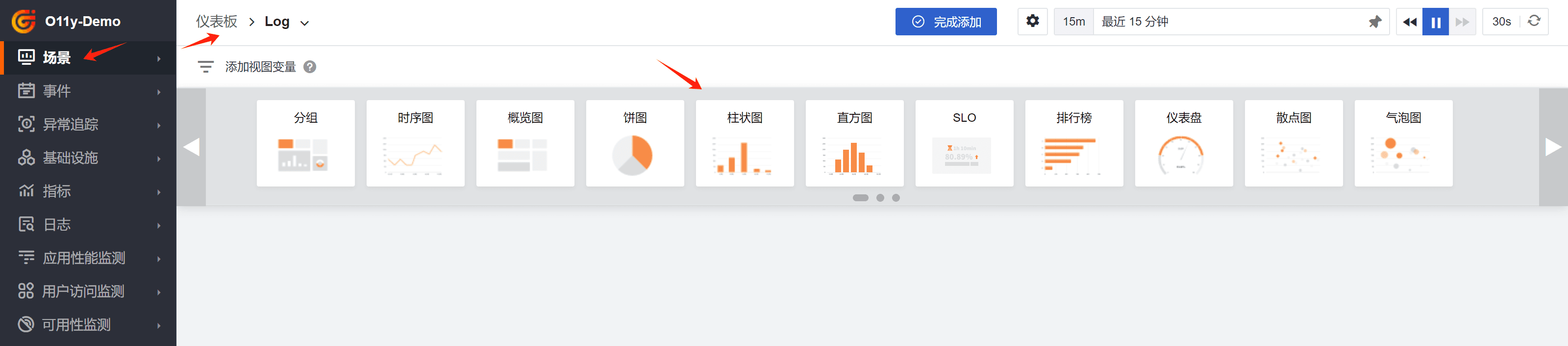Click the manual refresh icon
This screenshot has height=346, width=1568.
click(x=1534, y=21)
